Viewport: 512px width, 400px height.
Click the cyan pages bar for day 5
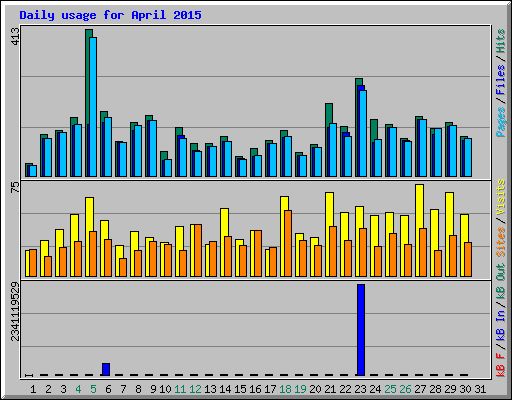93,107
